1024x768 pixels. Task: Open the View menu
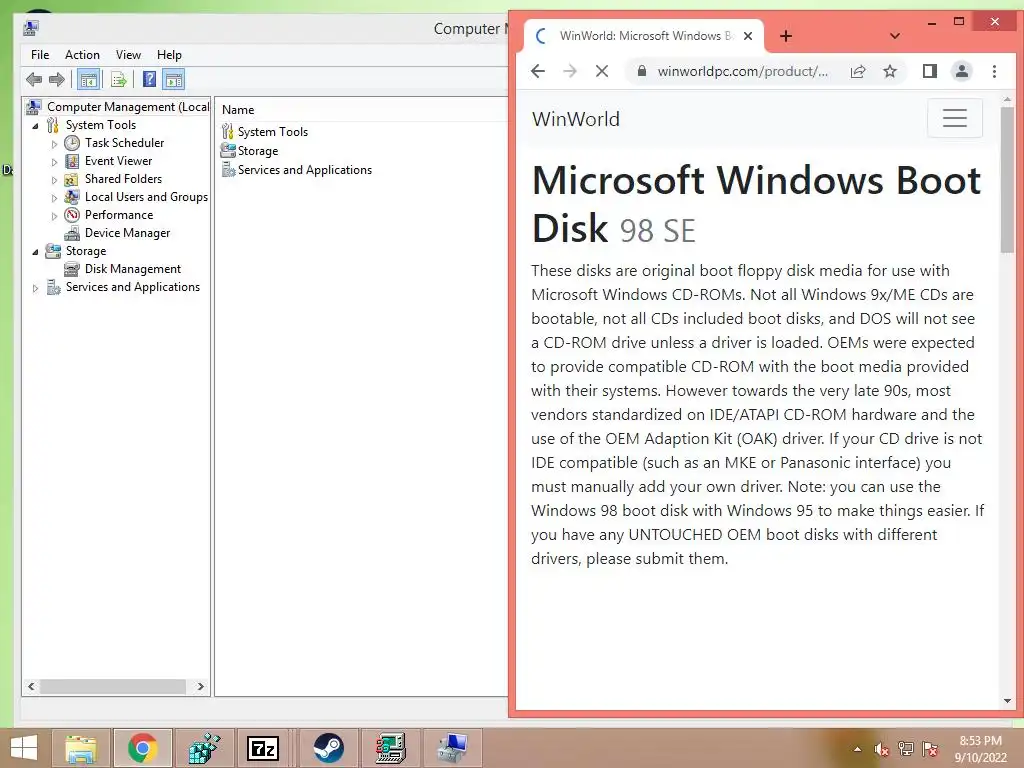pos(128,55)
